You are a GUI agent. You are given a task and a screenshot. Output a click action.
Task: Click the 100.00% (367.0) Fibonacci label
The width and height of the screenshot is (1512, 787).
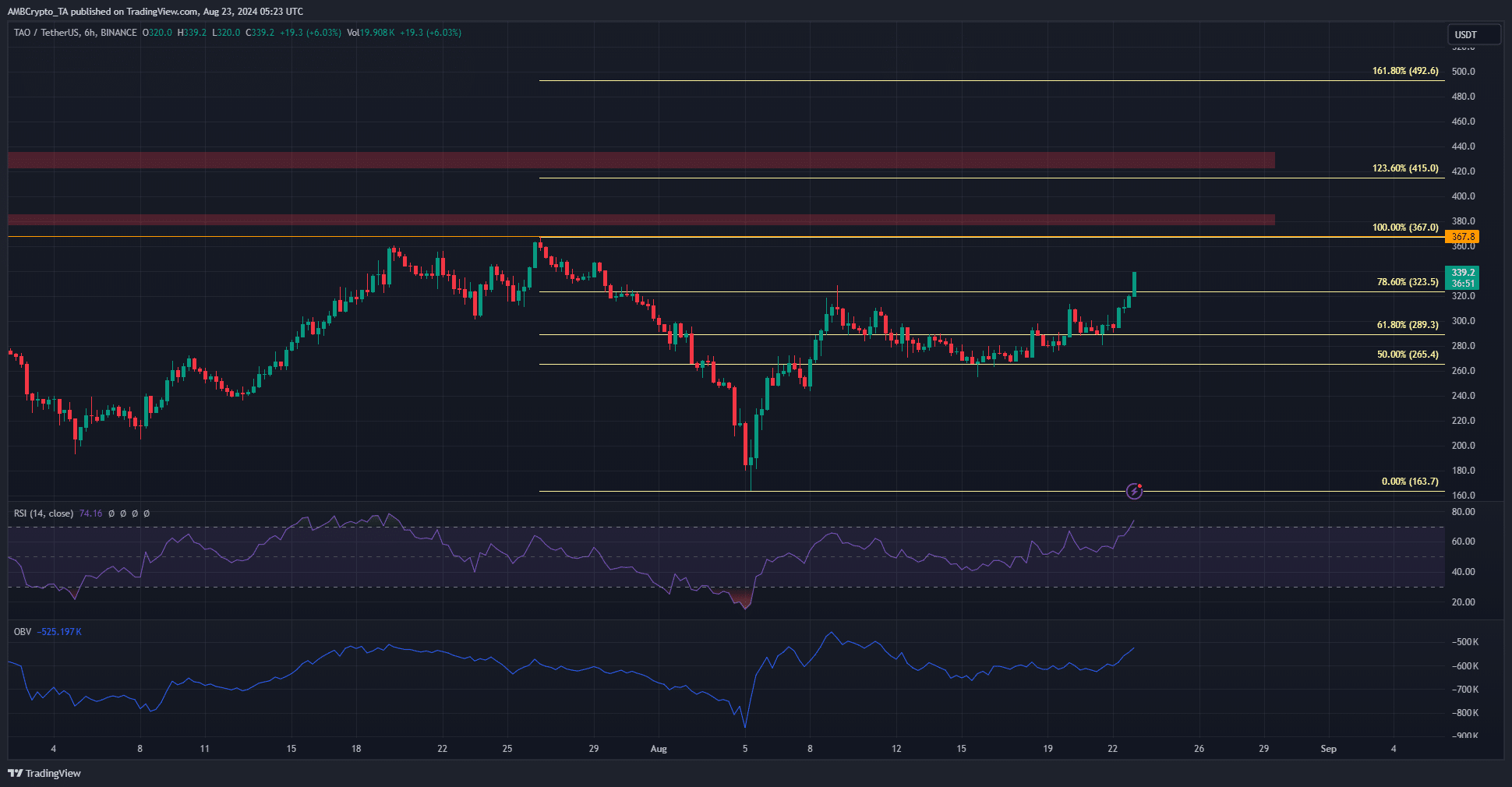pos(1405,228)
